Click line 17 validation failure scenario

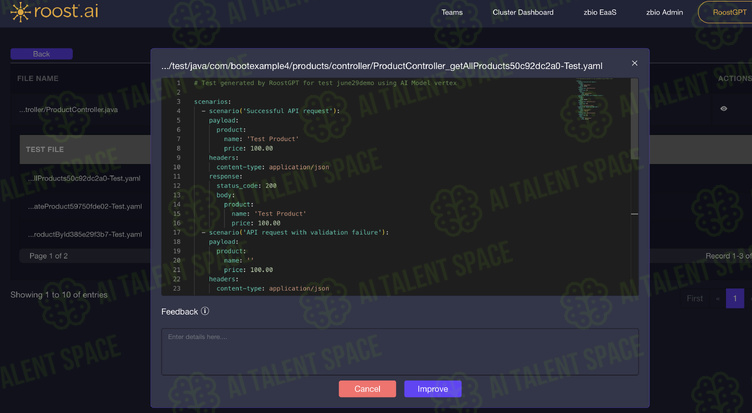[x=295, y=232]
